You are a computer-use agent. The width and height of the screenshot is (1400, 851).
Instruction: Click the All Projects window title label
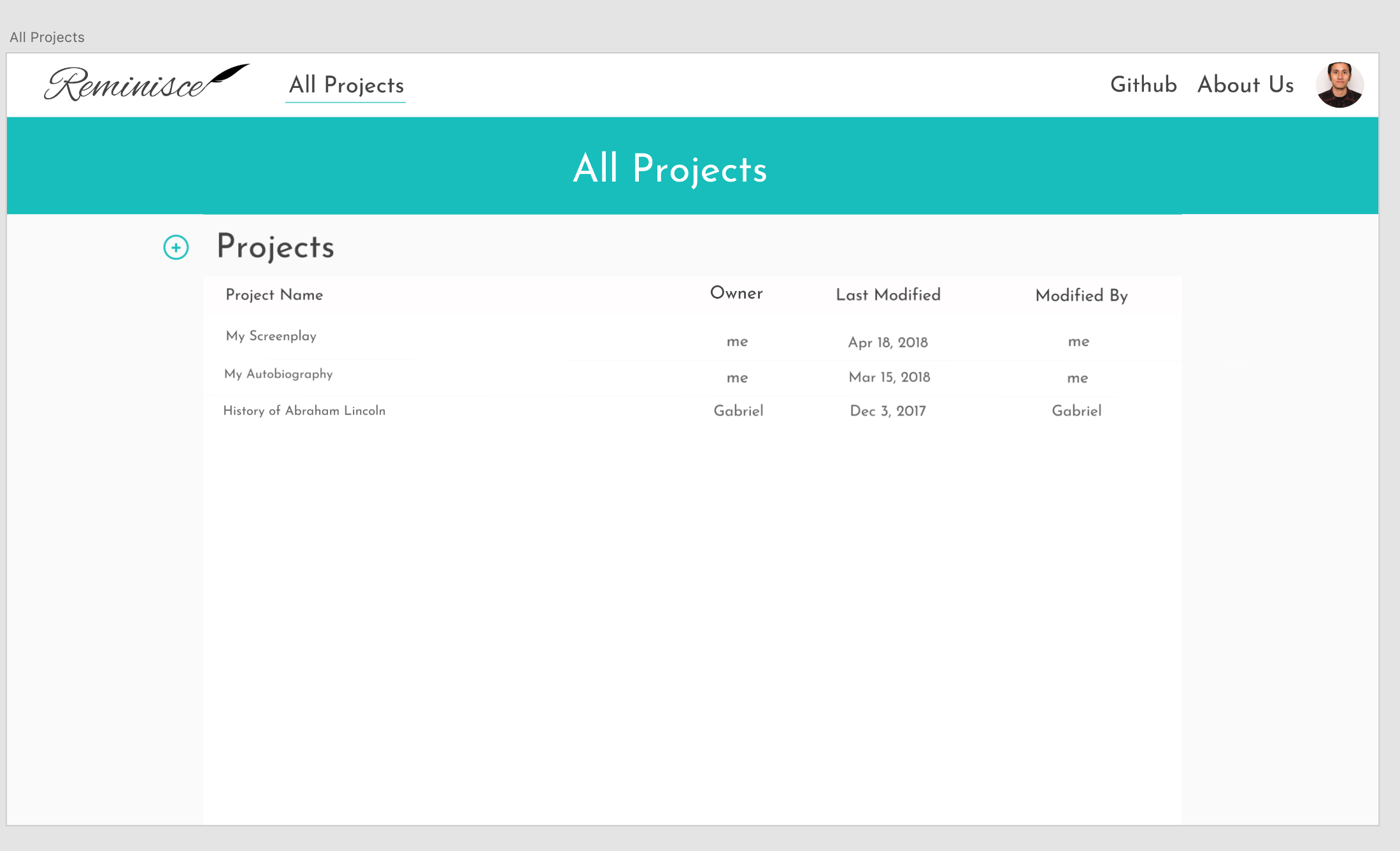(x=46, y=37)
